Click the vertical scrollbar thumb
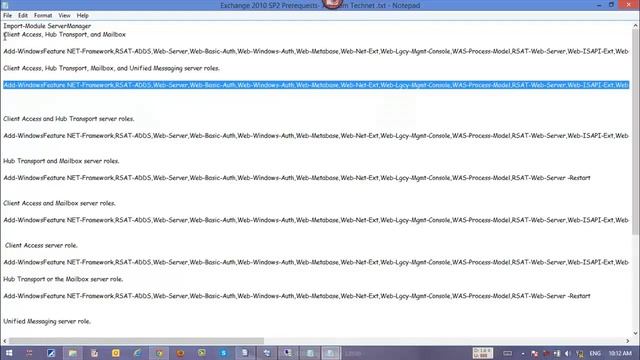Viewport: 640px width, 360px height. click(636, 131)
